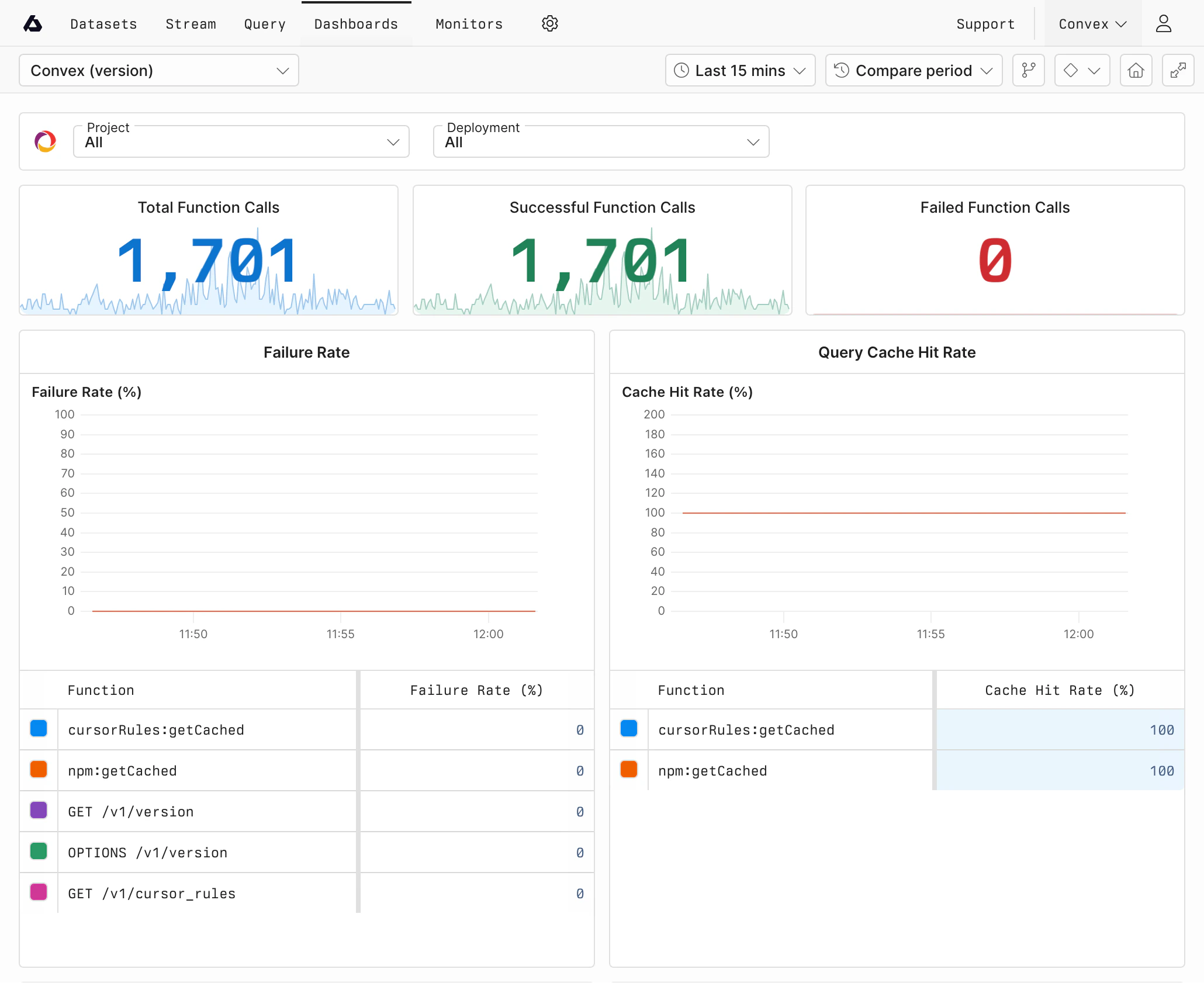
Task: Open the Deployment filter dropdown
Action: (600, 141)
